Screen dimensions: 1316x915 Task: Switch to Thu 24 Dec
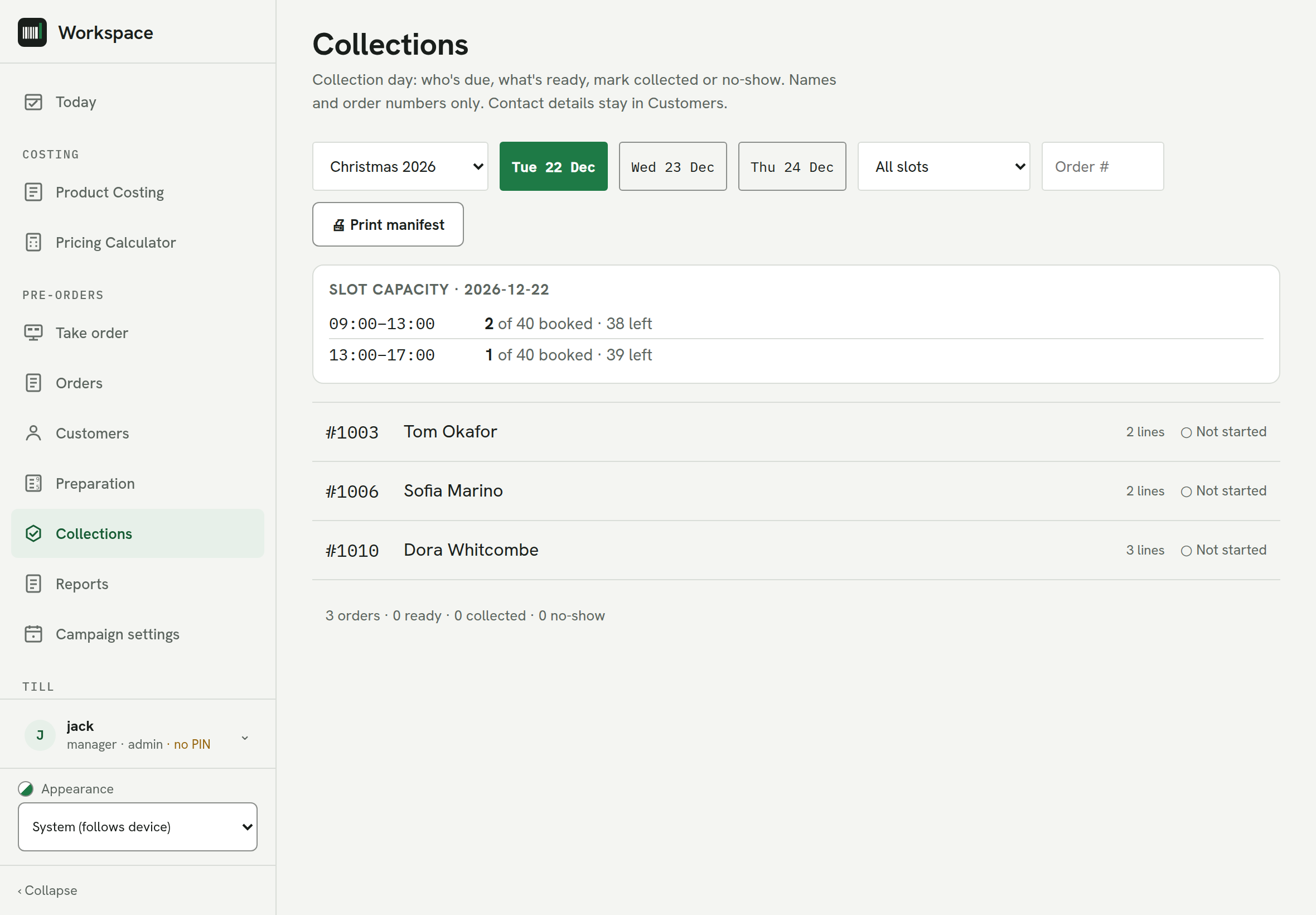point(792,166)
